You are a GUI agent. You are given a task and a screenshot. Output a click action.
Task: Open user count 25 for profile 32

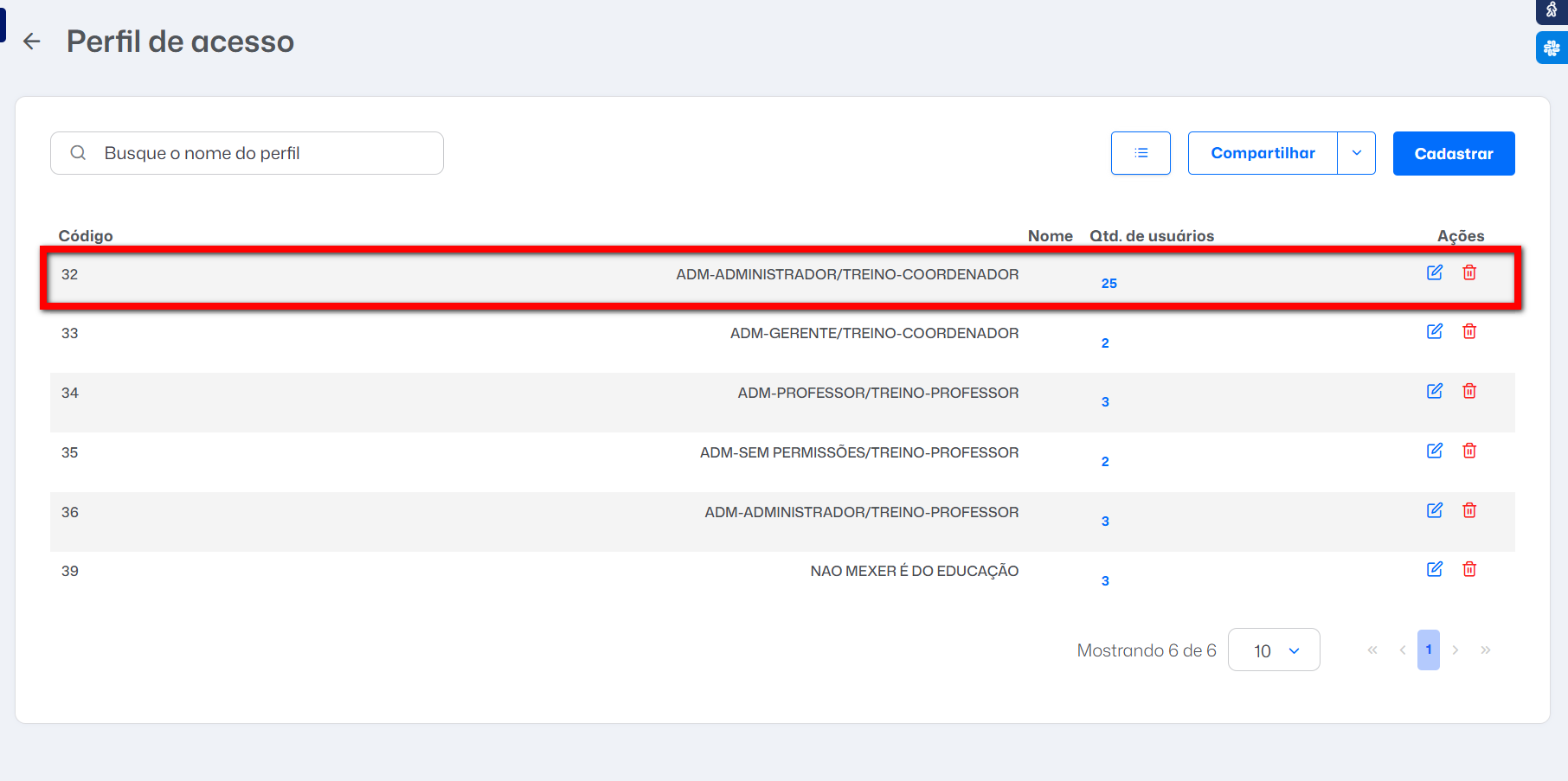coord(1109,284)
